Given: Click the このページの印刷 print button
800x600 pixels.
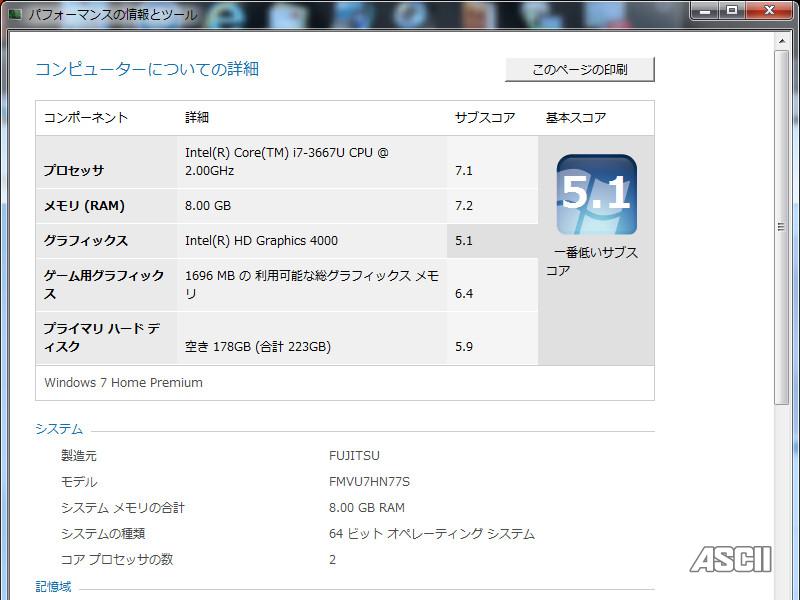Looking at the screenshot, I should pos(580,69).
